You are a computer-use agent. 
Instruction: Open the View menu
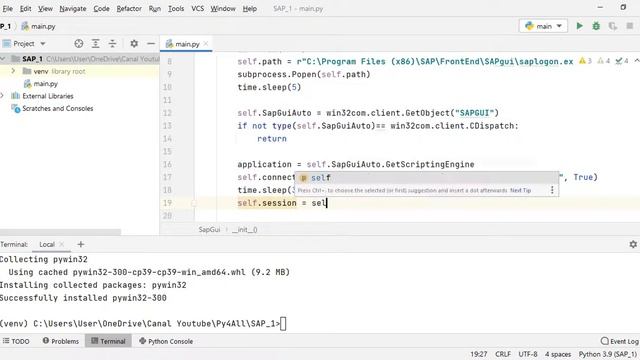pos(45,8)
